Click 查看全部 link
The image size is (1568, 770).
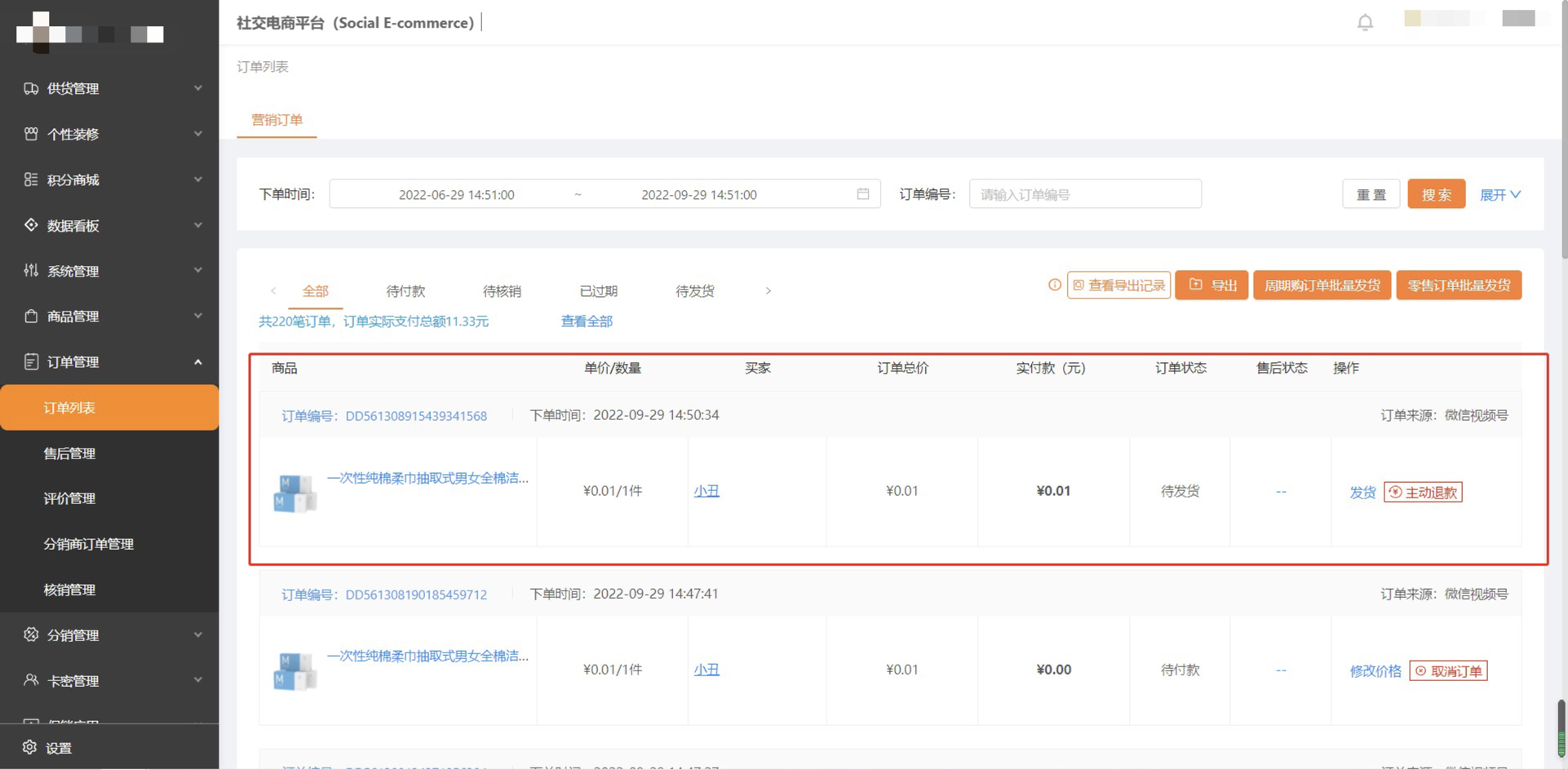(x=587, y=321)
